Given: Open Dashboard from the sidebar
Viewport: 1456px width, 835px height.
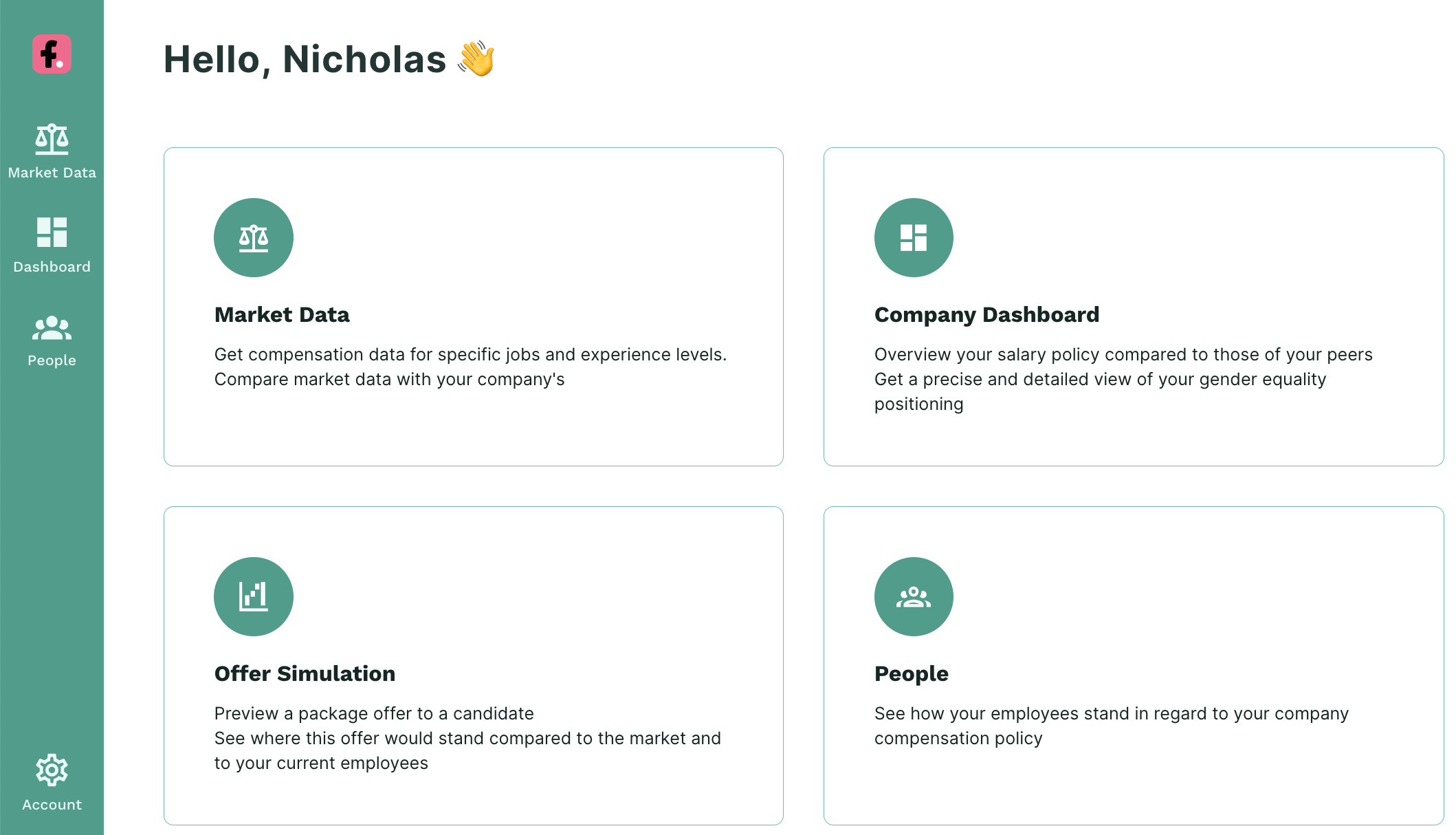Looking at the screenshot, I should 52,244.
